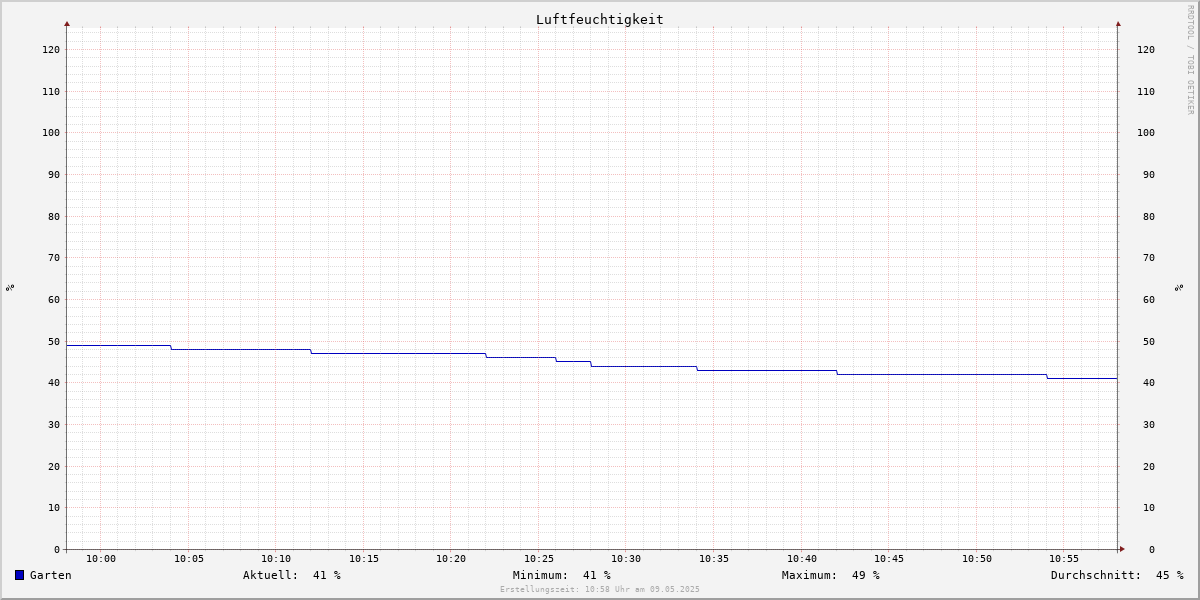The image size is (1200, 600).
Task: Click the 20 label on right axis
Action: [x=1149, y=466]
